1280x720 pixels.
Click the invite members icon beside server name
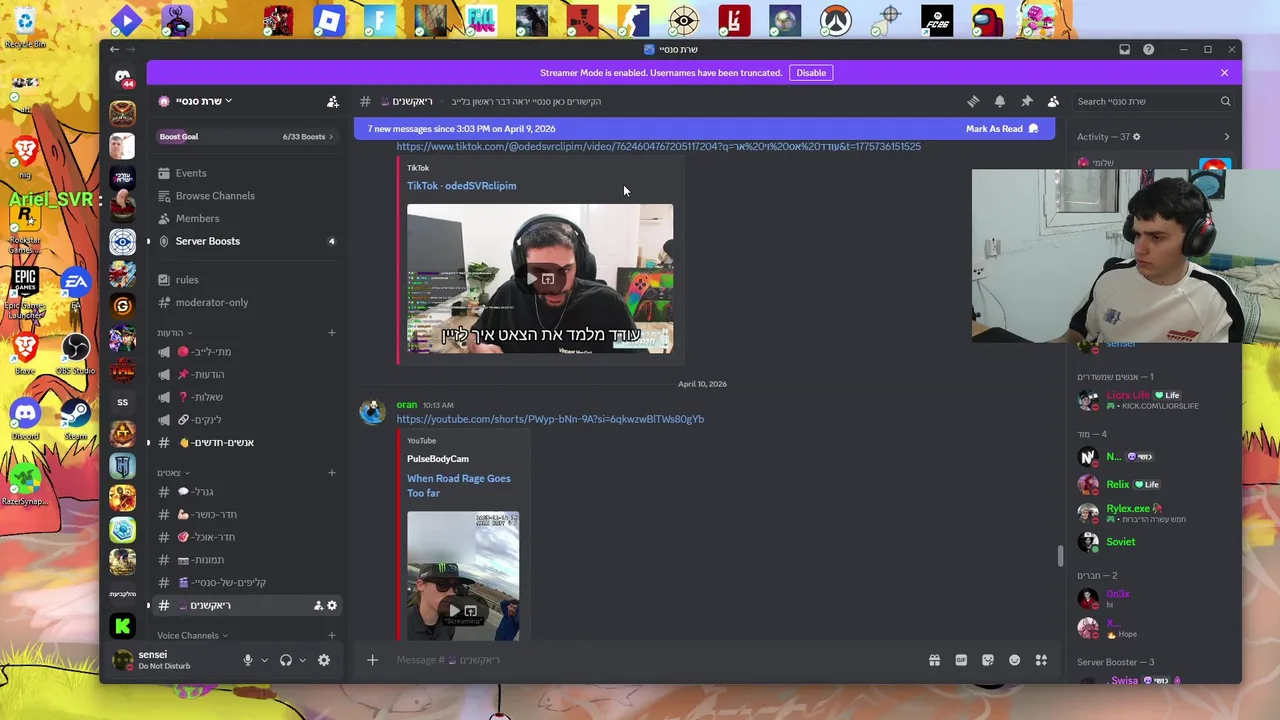333,101
